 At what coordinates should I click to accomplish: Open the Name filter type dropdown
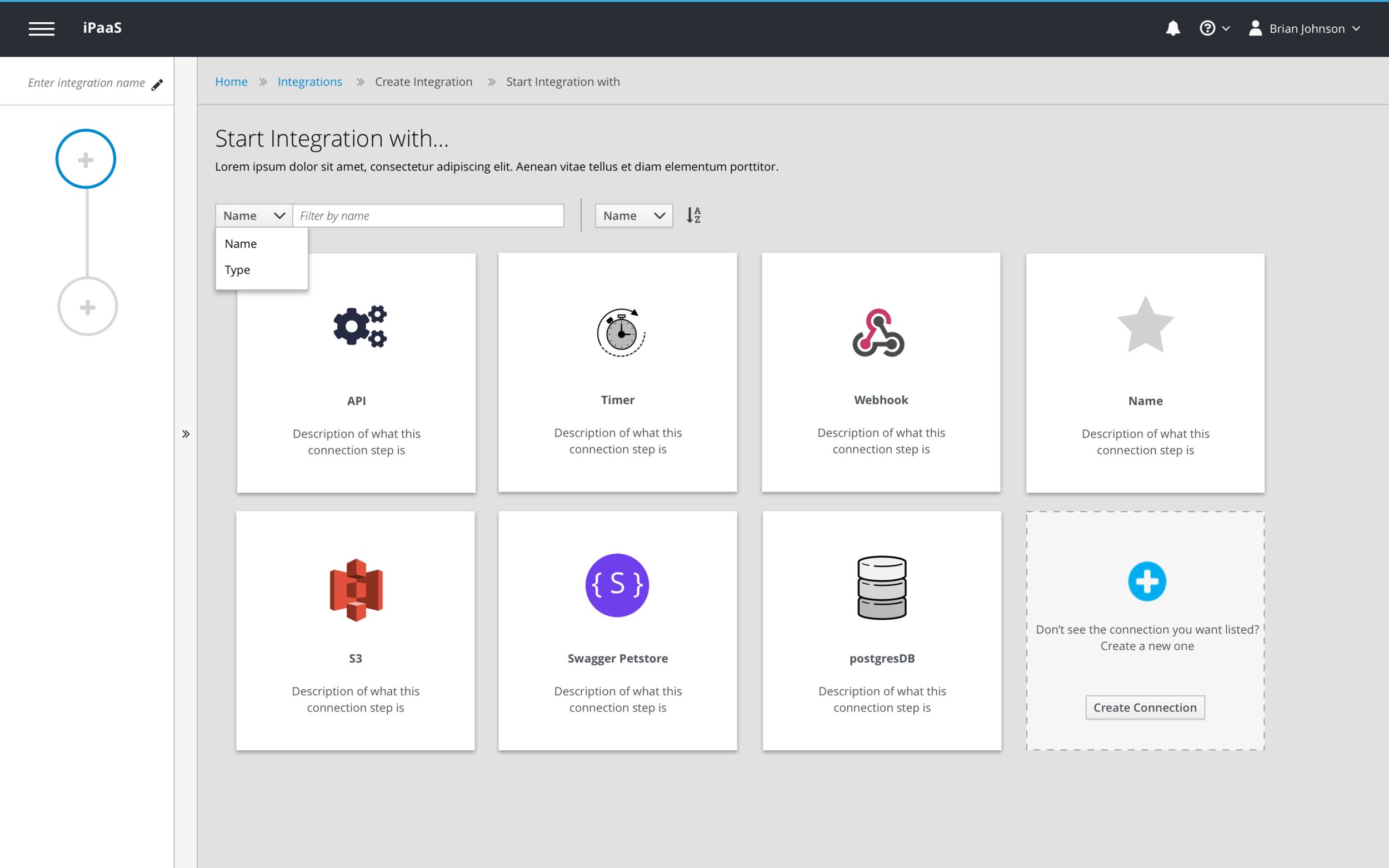(254, 215)
